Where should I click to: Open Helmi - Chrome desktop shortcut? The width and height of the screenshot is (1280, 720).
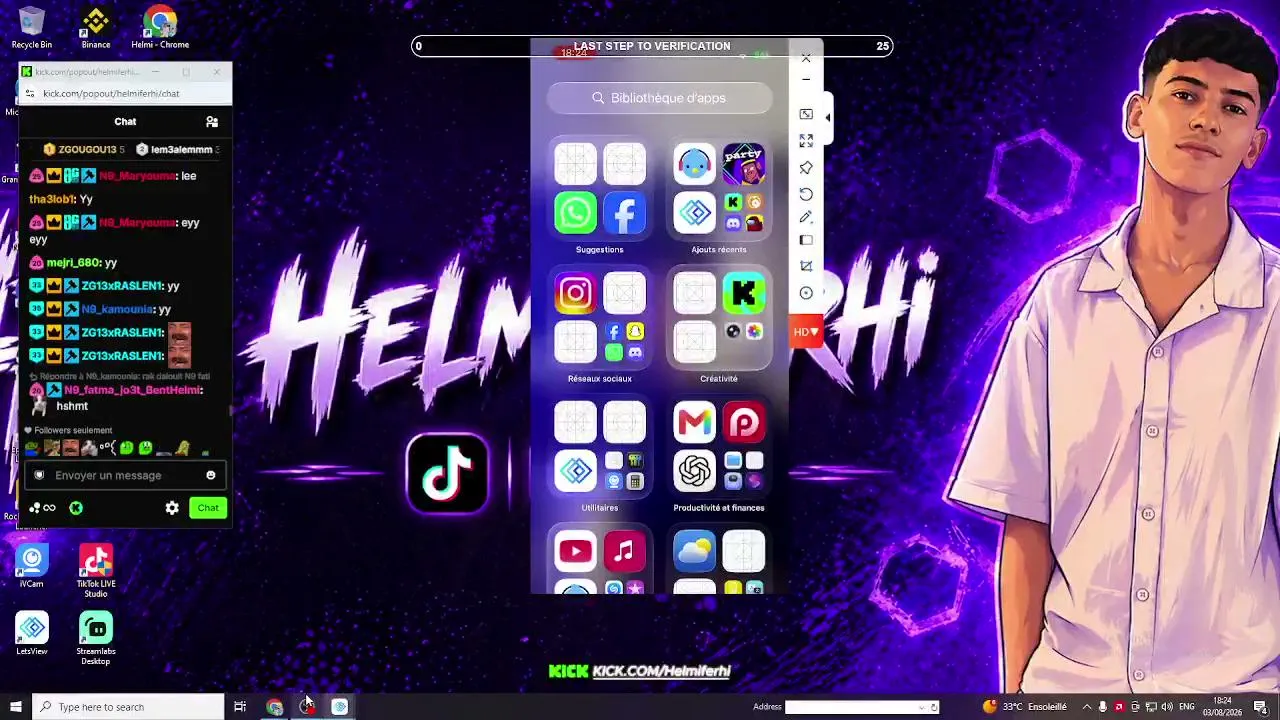pyautogui.click(x=160, y=28)
